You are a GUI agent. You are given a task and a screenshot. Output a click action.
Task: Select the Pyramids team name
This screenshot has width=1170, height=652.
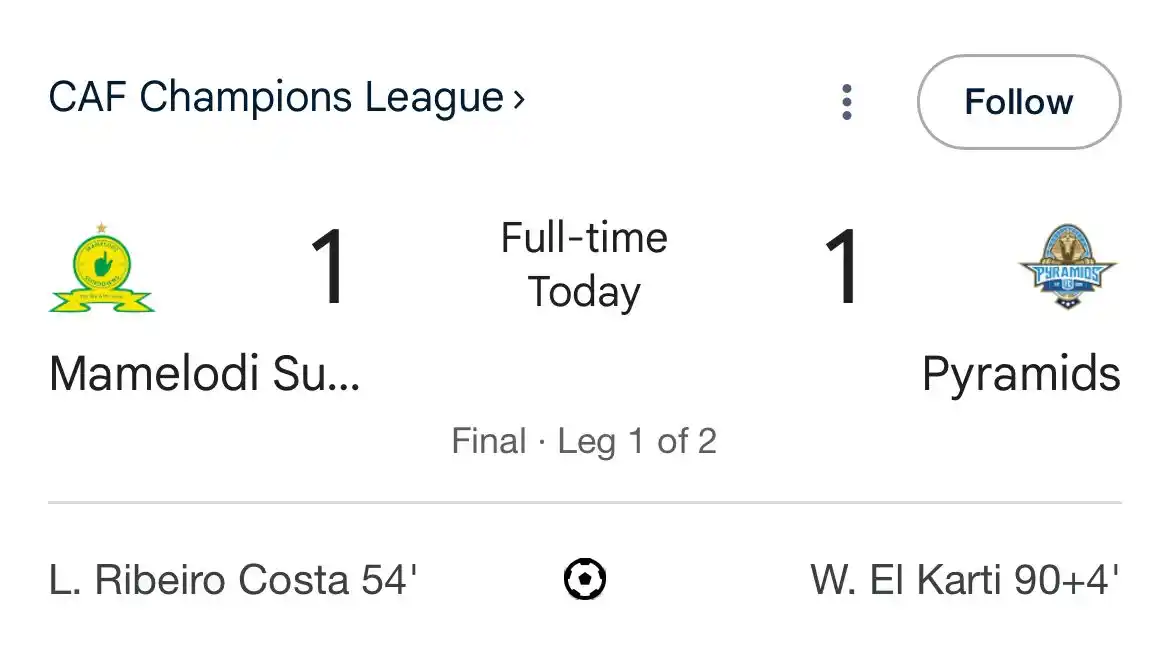click(x=1021, y=374)
